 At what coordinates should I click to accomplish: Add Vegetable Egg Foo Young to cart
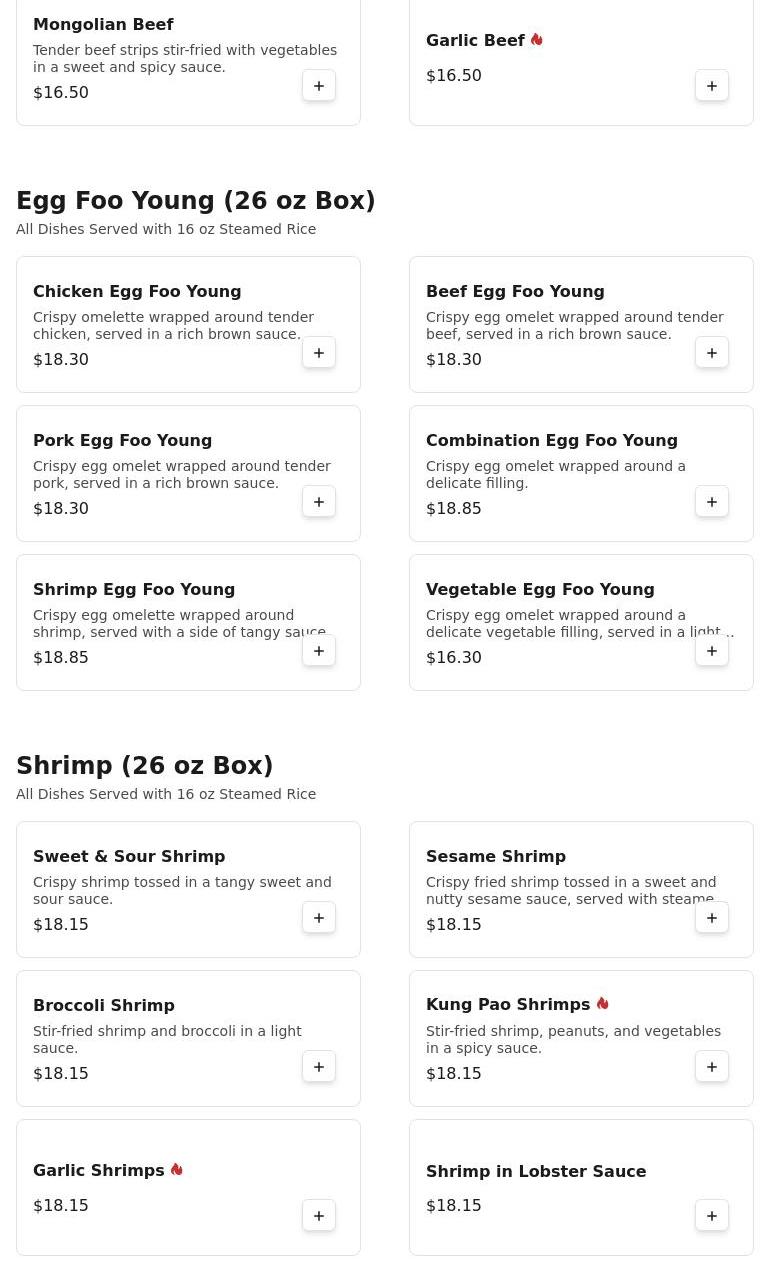click(712, 651)
